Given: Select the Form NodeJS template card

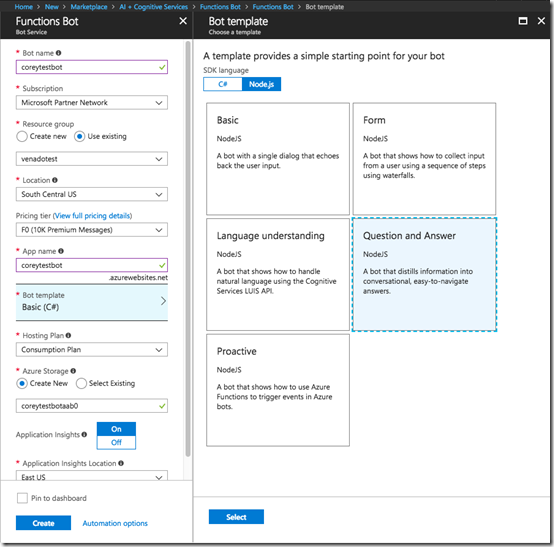Looking at the screenshot, I should (x=424, y=159).
